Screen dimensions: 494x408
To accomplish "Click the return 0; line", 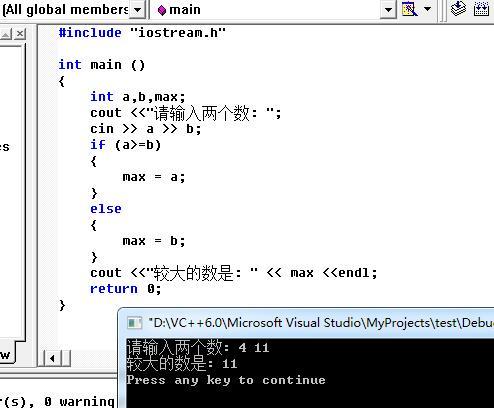I will [x=126, y=289].
